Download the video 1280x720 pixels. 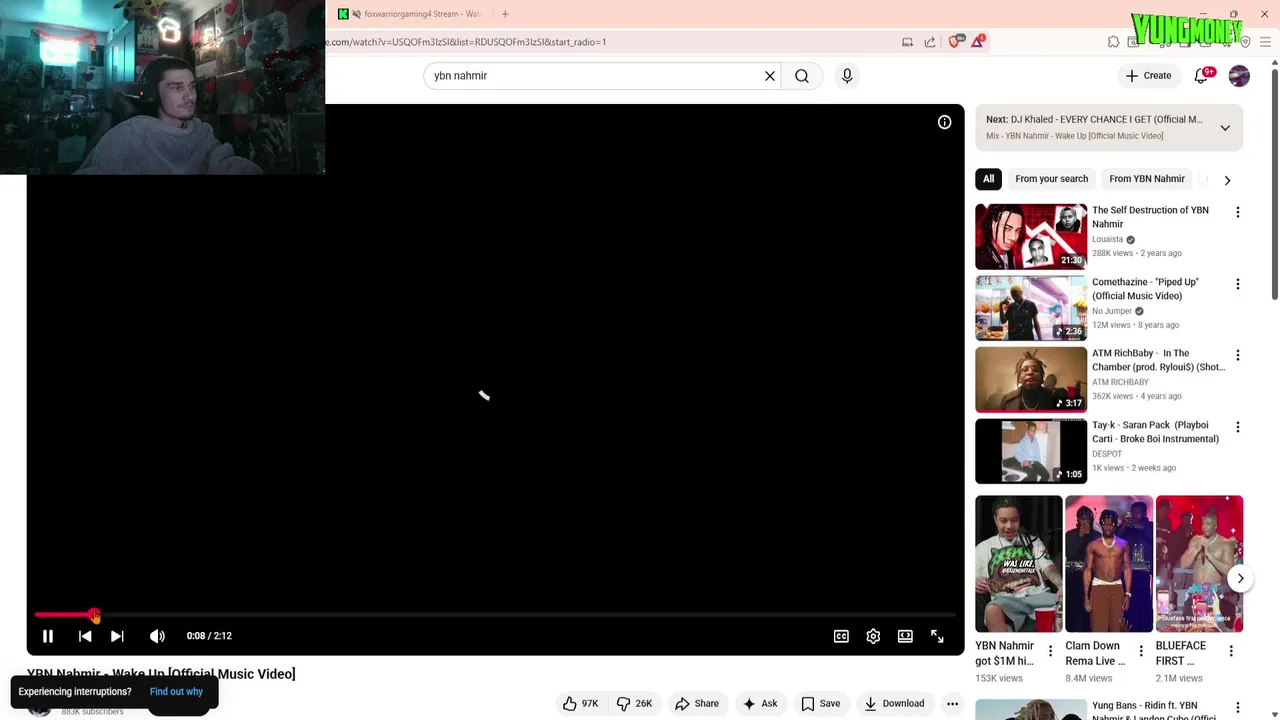[x=895, y=704]
